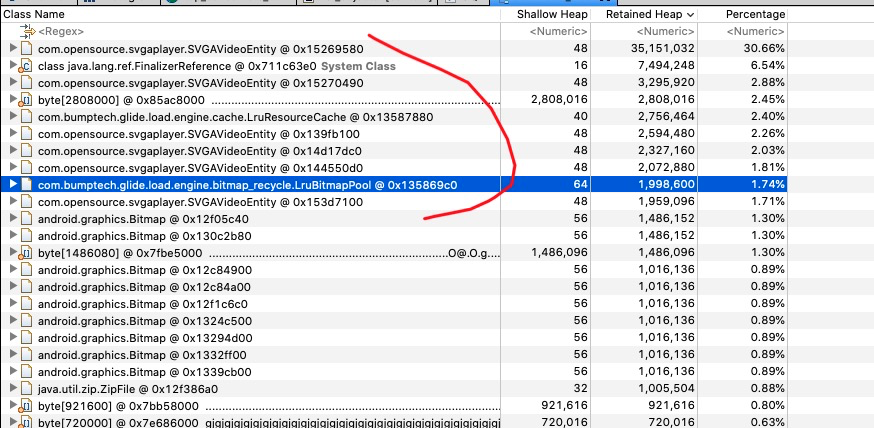Click object icon for LruResourceCache row

point(27,117)
